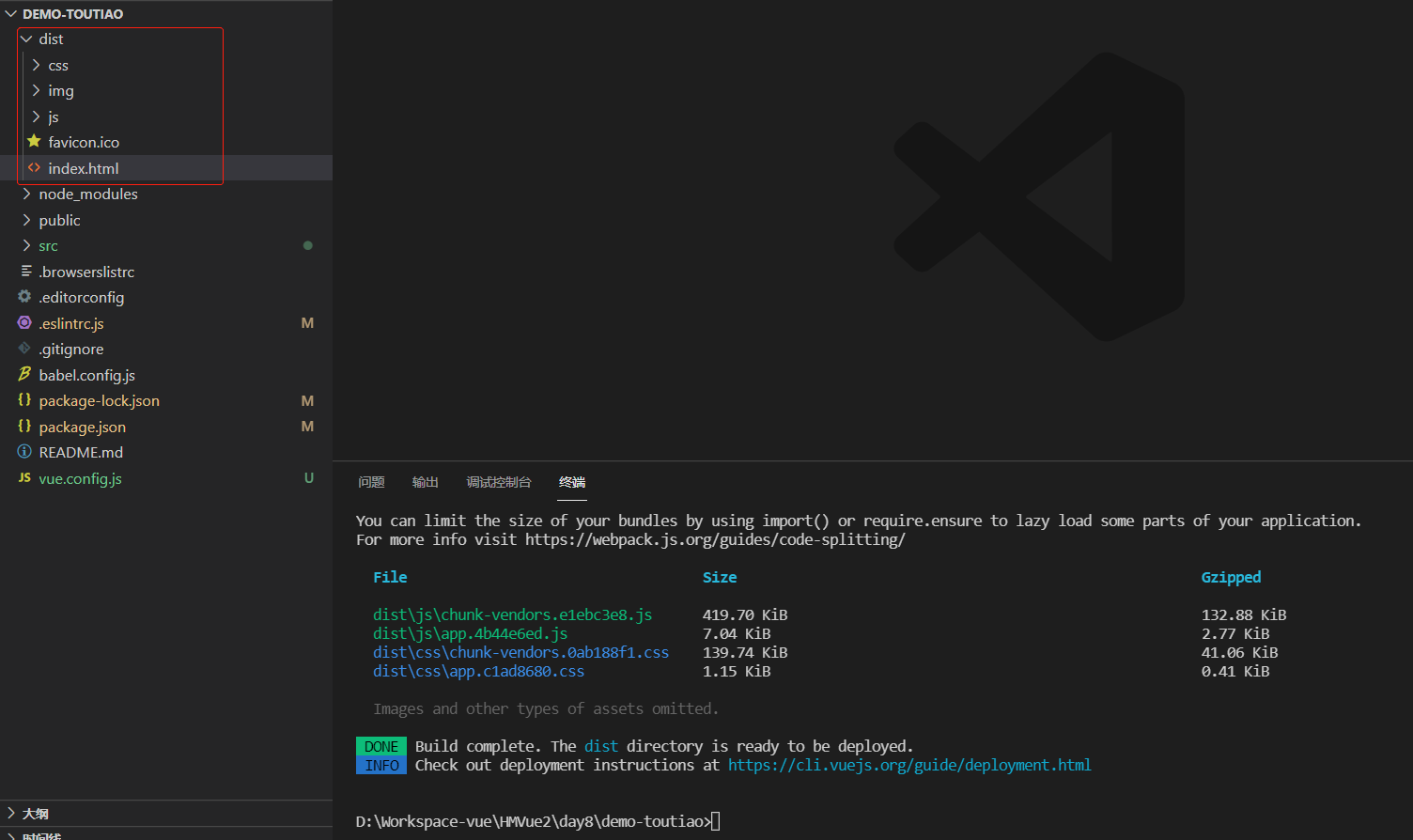
Task: Open the .browserslistrc file name
Action: pyautogui.click(x=86, y=272)
